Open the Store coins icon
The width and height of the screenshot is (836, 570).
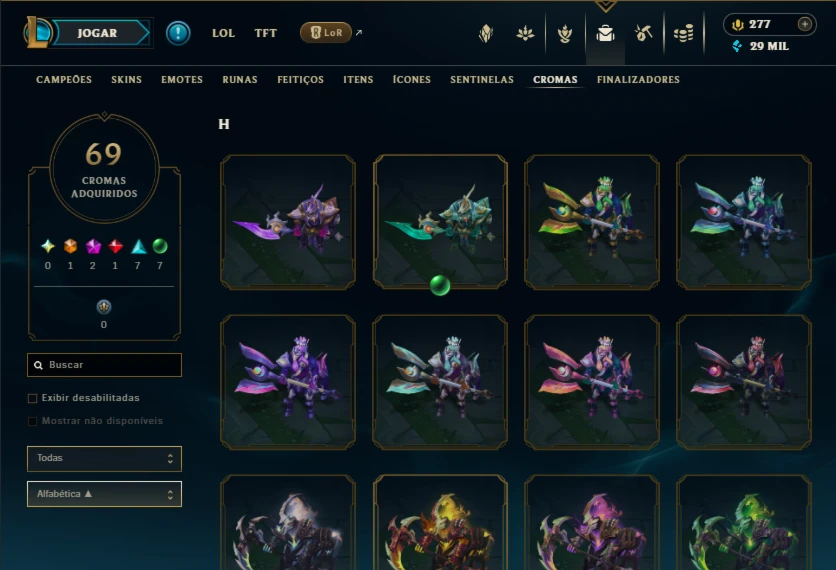tap(684, 34)
